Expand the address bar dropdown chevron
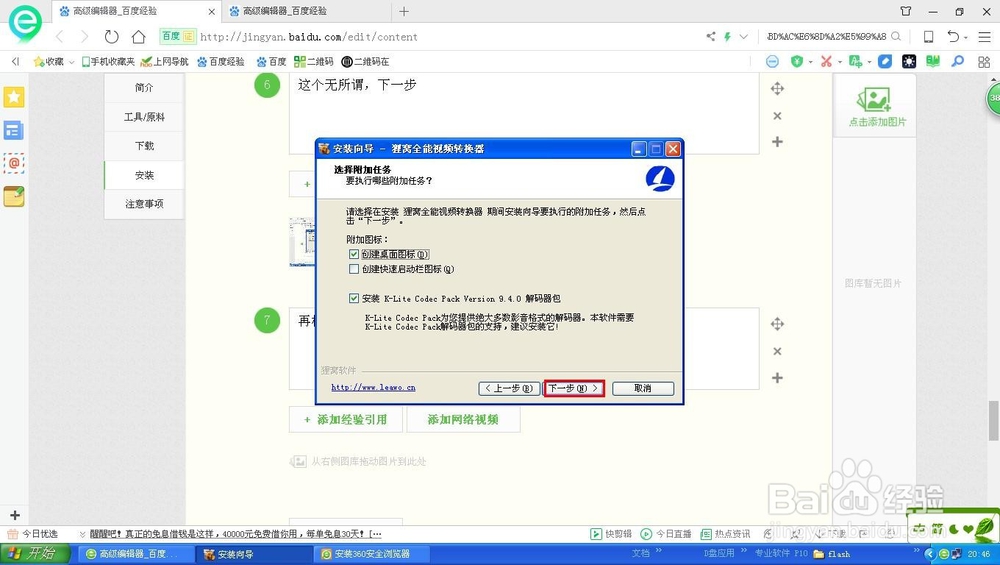The image size is (1000, 565). 744,36
